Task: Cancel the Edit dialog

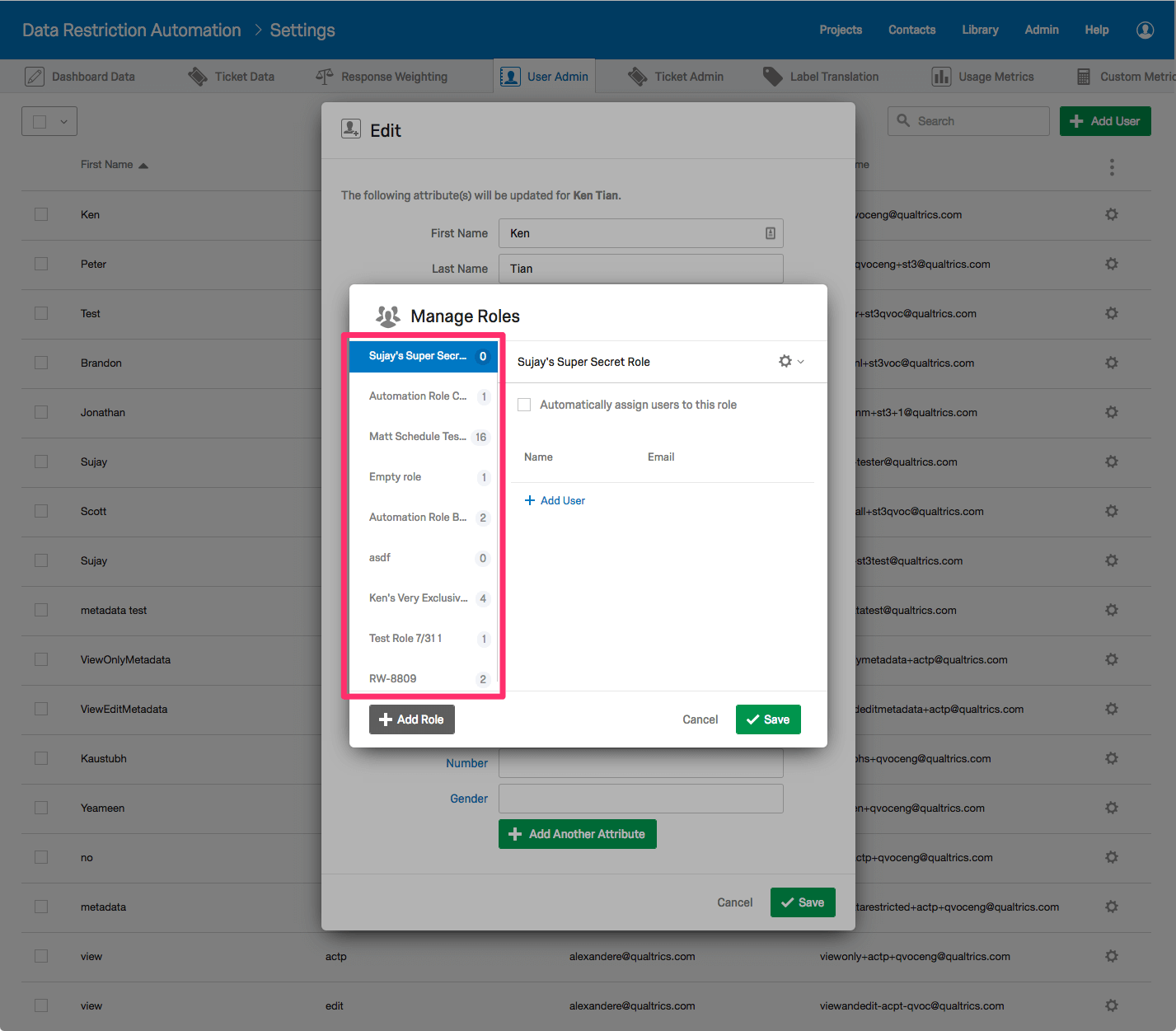Action: [x=735, y=902]
